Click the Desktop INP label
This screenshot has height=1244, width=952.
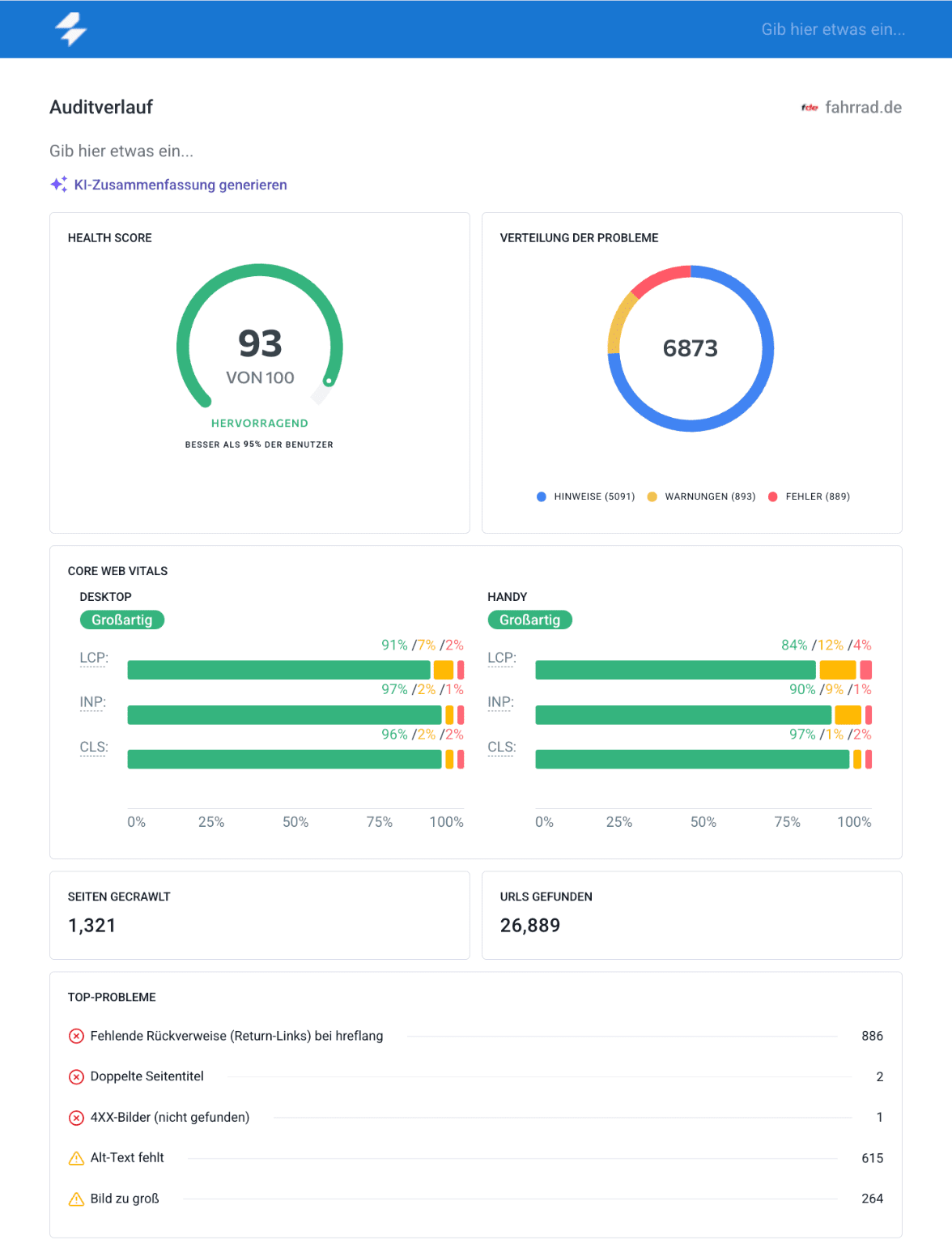[x=93, y=702]
